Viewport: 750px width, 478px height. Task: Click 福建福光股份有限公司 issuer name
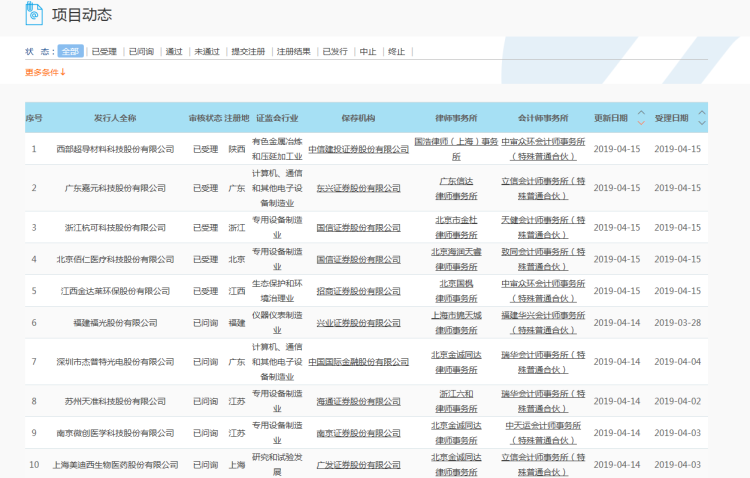coord(115,323)
